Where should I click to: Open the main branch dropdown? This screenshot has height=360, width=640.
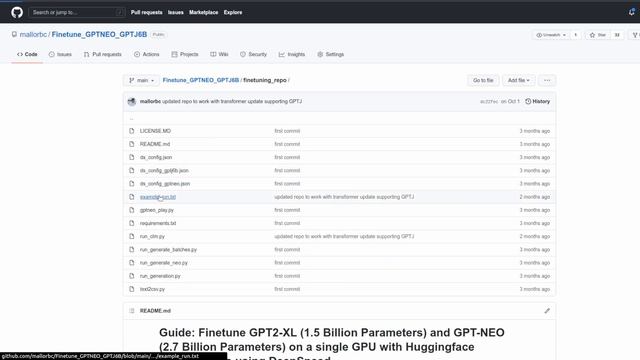coord(142,80)
